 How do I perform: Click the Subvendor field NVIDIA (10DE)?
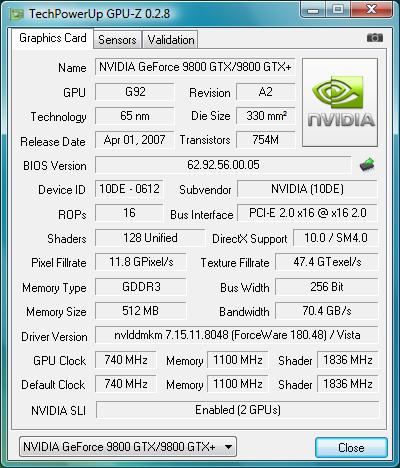click(307, 189)
